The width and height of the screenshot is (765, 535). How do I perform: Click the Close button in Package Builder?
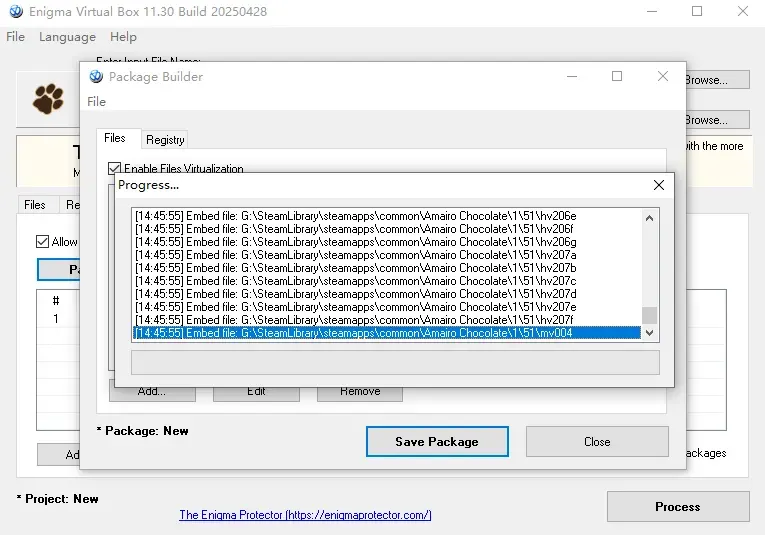click(597, 442)
